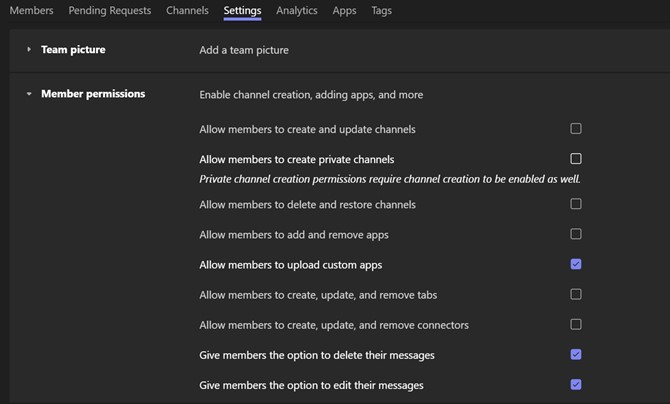Screen dimensions: 670x404
Task: Check create, update, and remove tabs box
Action: click(576, 294)
